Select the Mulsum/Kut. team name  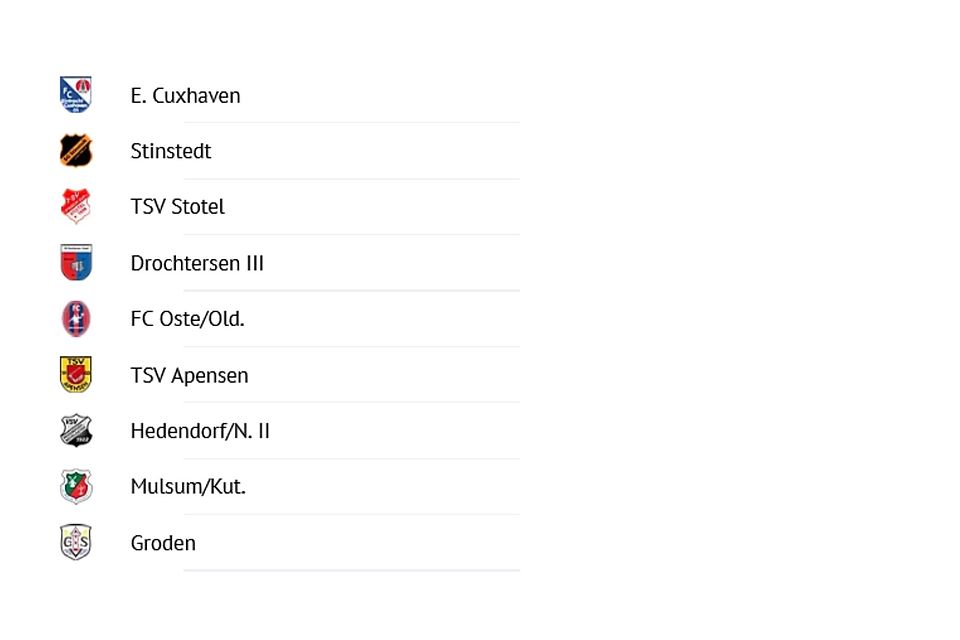[188, 488]
